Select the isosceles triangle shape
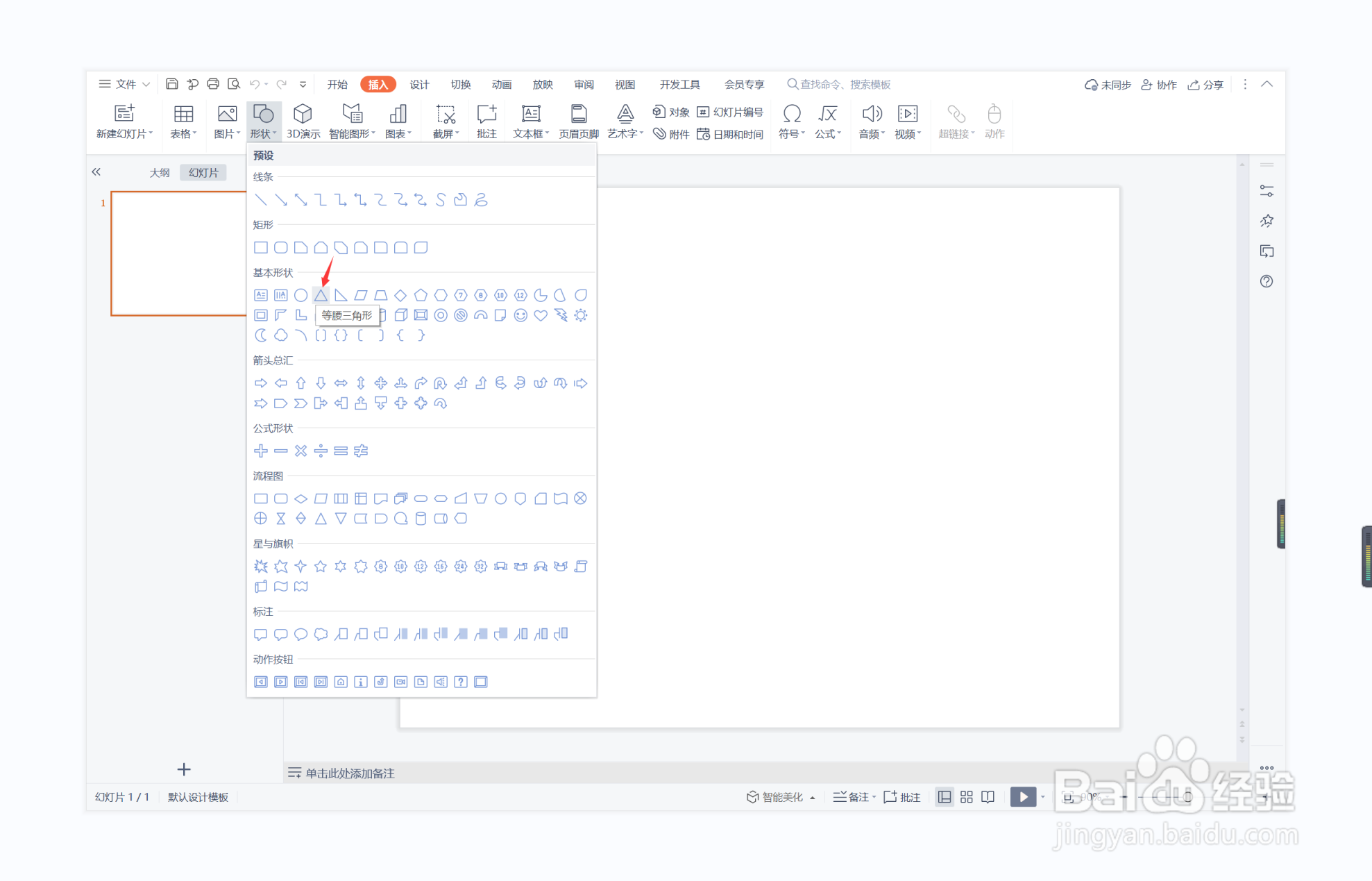The width and height of the screenshot is (1372, 881). (321, 295)
